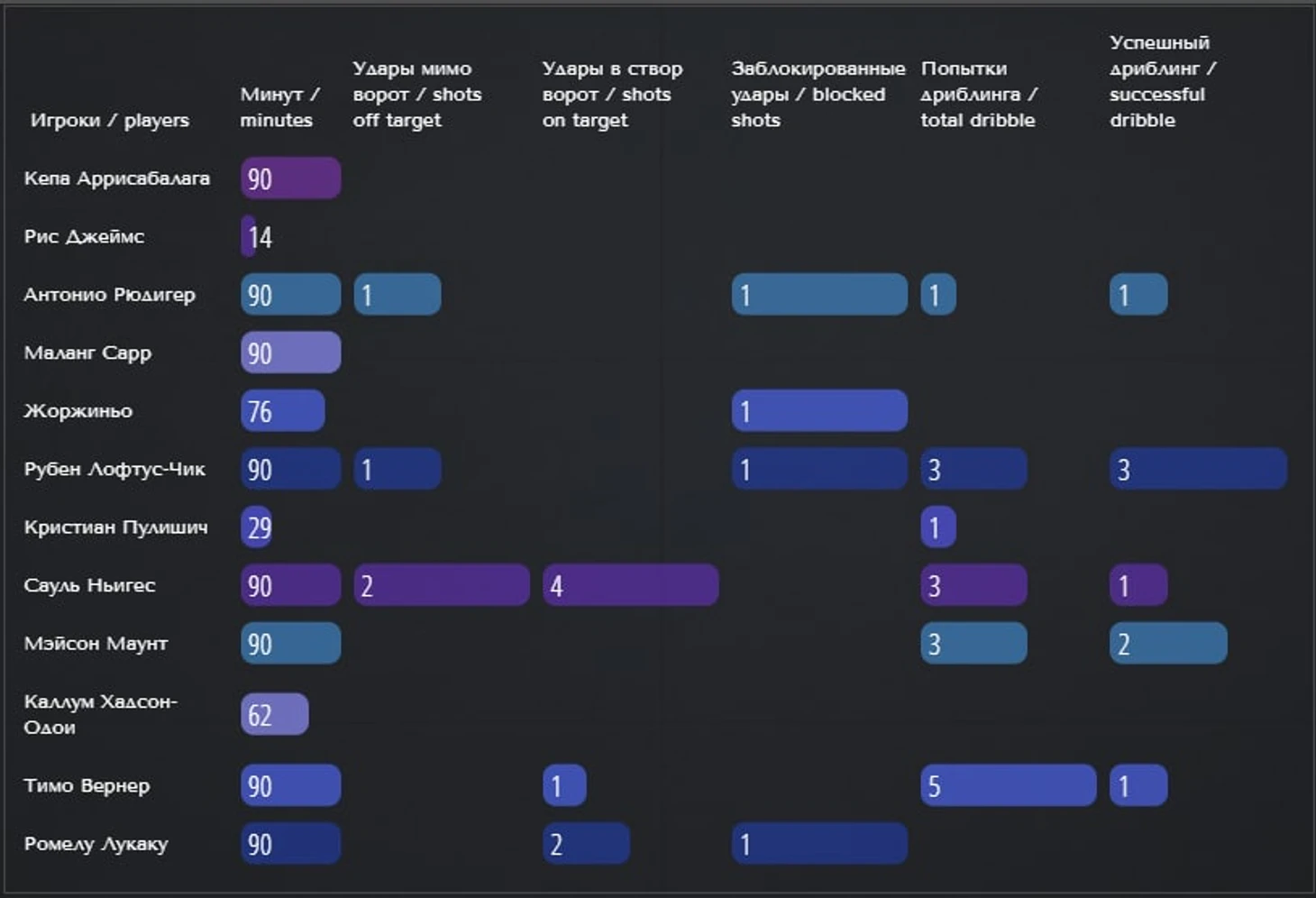Select Сауль Ньигес shots on target bar 4
1316x898 pixels.
click(x=630, y=586)
